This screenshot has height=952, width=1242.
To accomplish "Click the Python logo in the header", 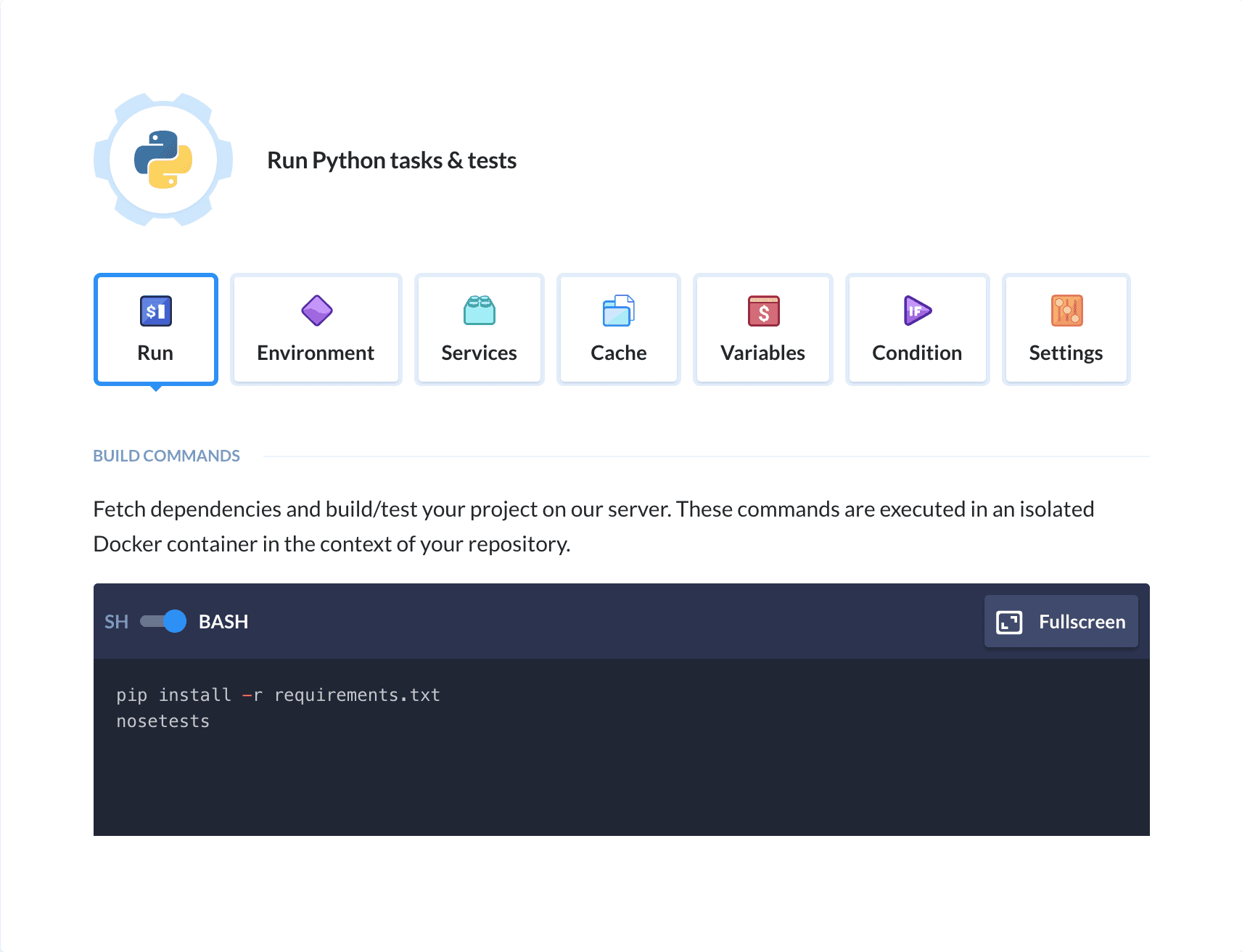I will (x=163, y=160).
